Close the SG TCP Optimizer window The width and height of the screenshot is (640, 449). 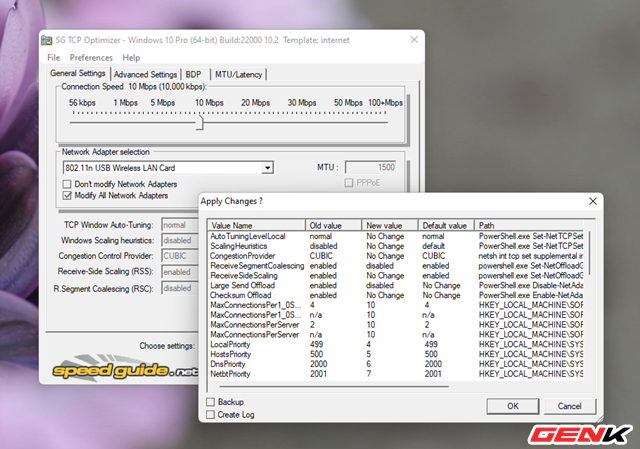(414, 40)
